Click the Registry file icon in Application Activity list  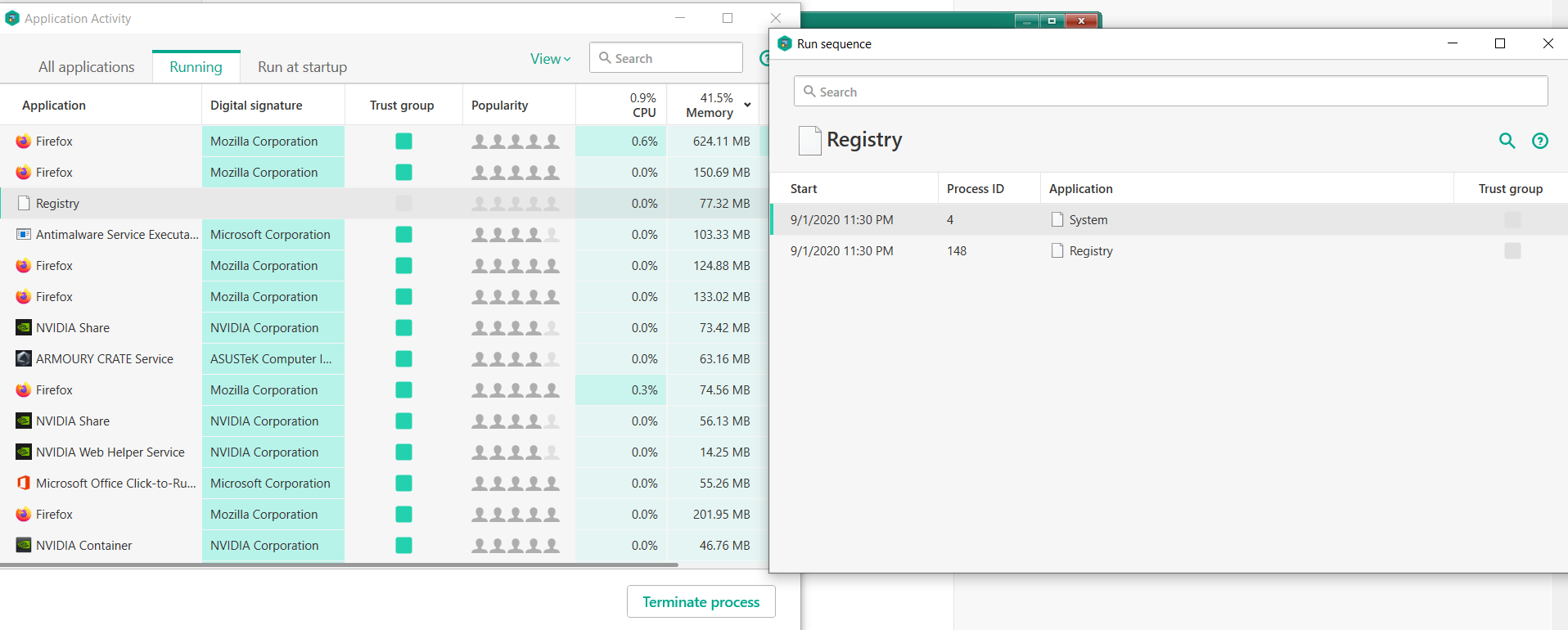pyautogui.click(x=24, y=204)
